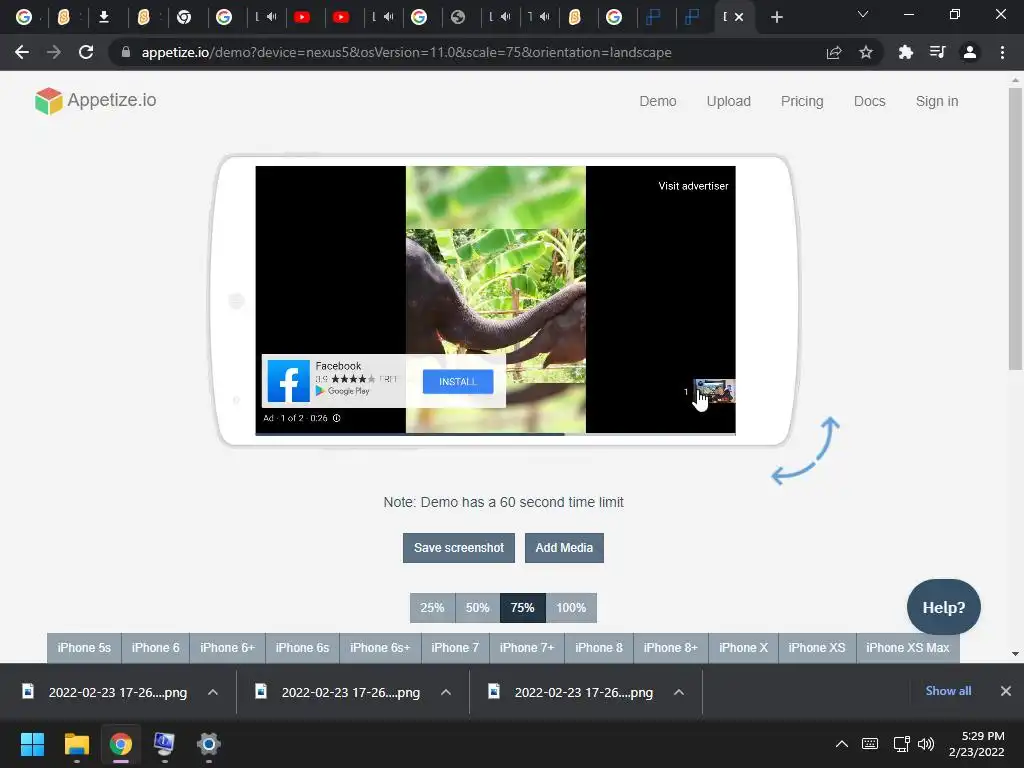Click Save screenshot button
The image size is (1024, 768).
(x=458, y=548)
